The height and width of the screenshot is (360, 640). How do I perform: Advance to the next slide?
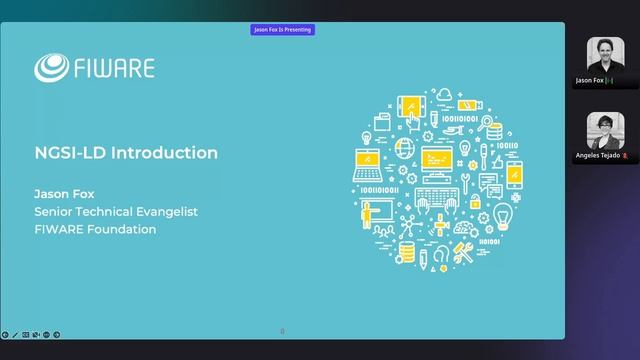coord(57,335)
